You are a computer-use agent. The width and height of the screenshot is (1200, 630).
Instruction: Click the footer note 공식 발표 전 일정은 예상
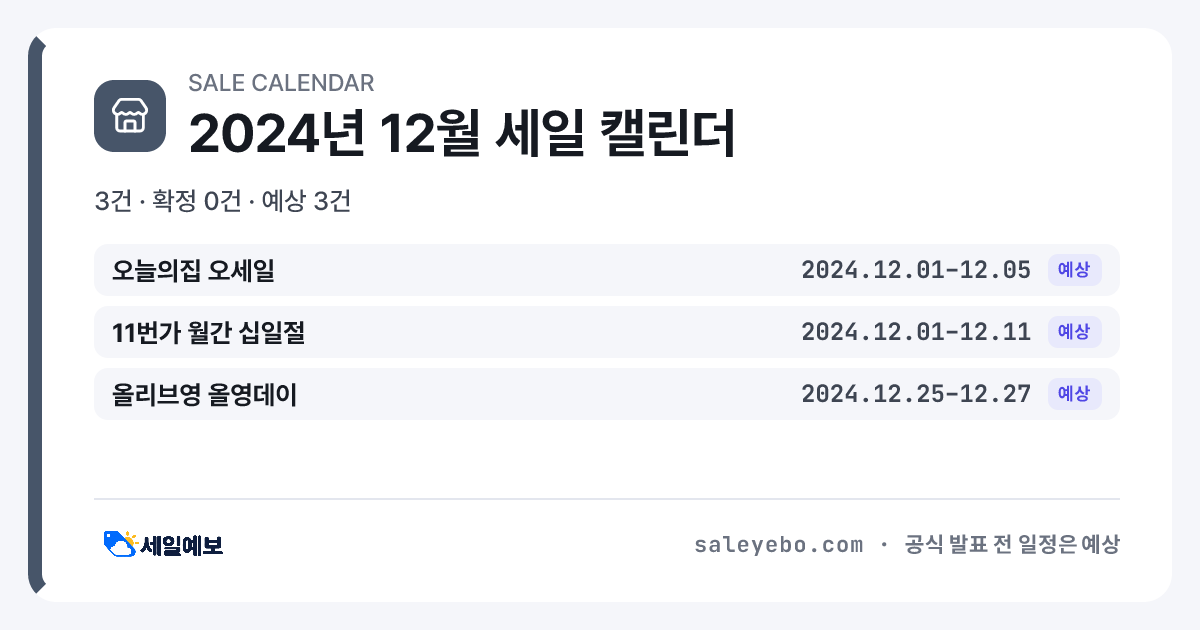pos(1012,545)
